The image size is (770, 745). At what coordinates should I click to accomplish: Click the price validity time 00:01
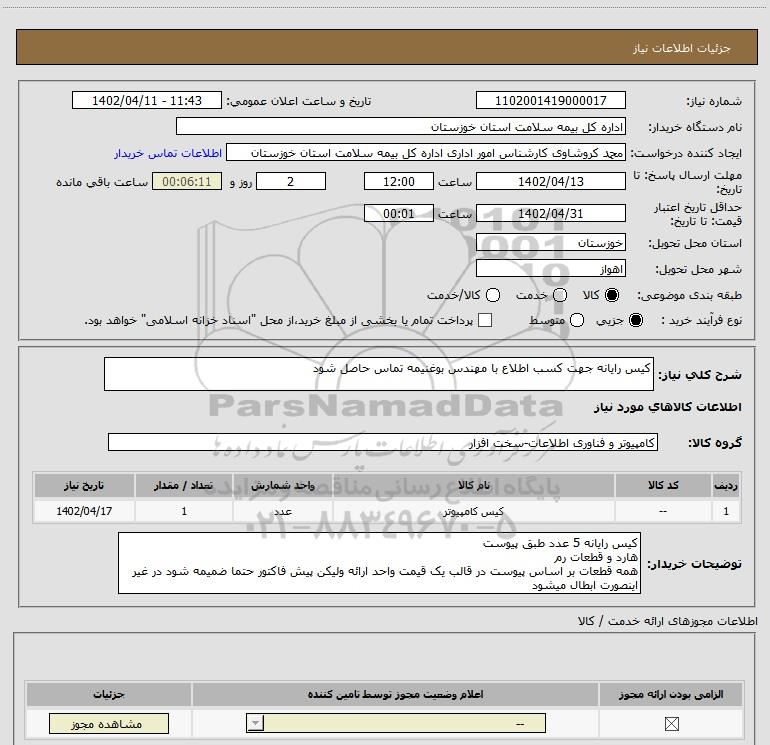(x=399, y=214)
